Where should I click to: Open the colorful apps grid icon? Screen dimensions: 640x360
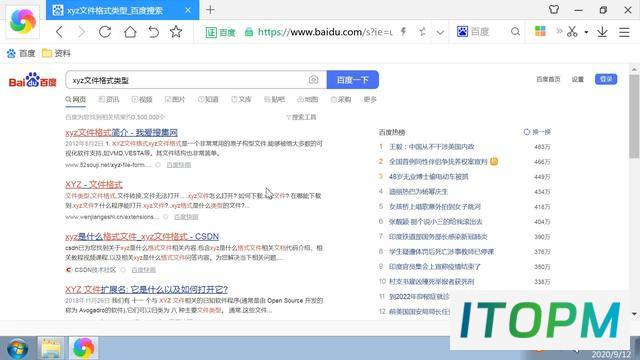tap(540, 31)
